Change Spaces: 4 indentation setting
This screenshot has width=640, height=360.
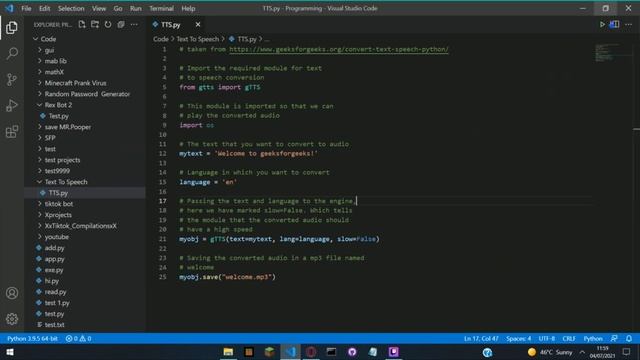[519, 338]
